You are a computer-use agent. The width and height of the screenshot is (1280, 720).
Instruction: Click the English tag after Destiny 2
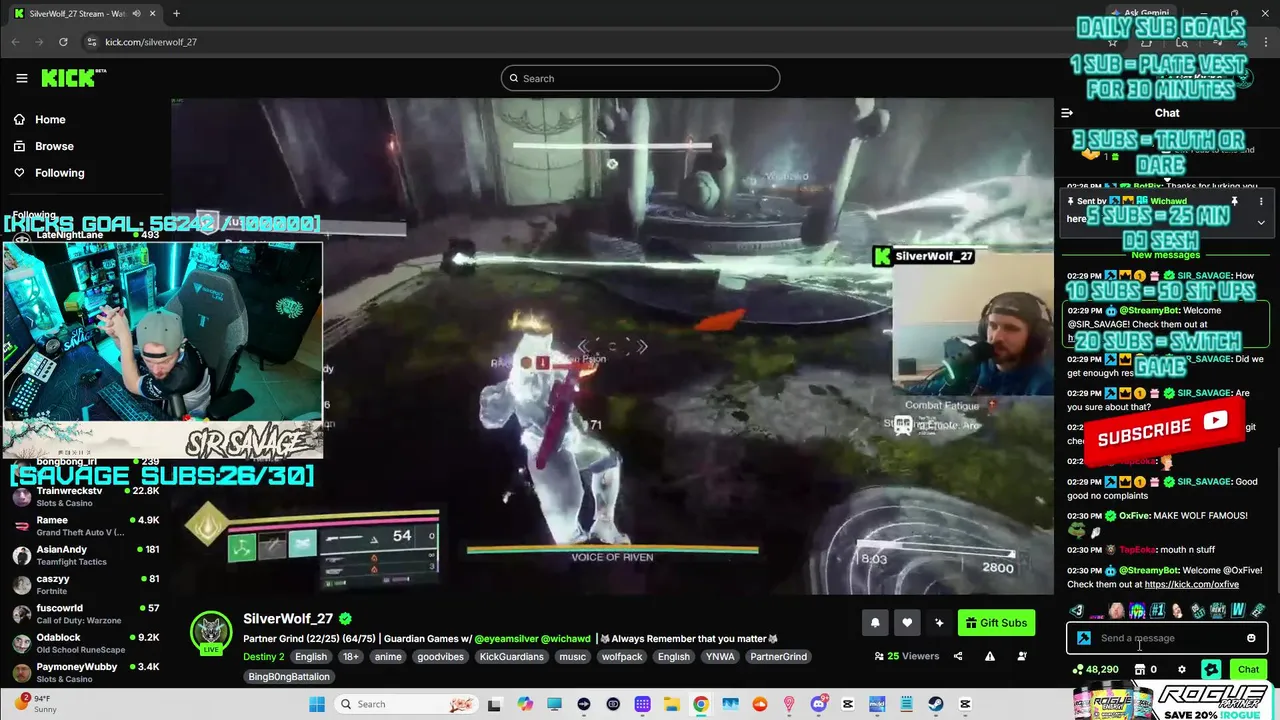(x=311, y=657)
